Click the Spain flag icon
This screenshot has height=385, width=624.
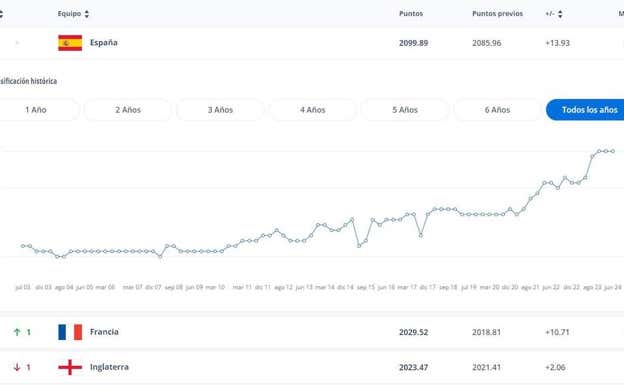point(70,43)
